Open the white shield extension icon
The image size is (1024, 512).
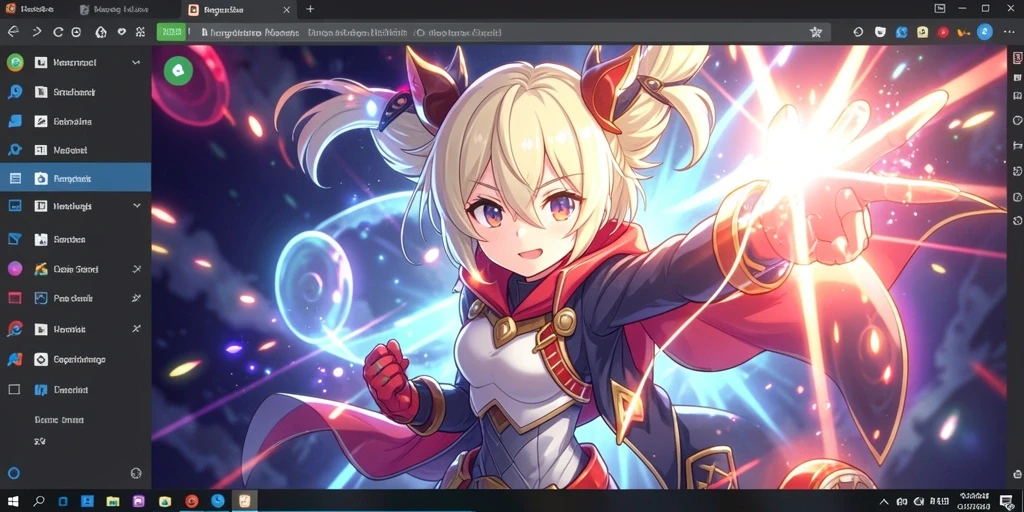(880, 31)
